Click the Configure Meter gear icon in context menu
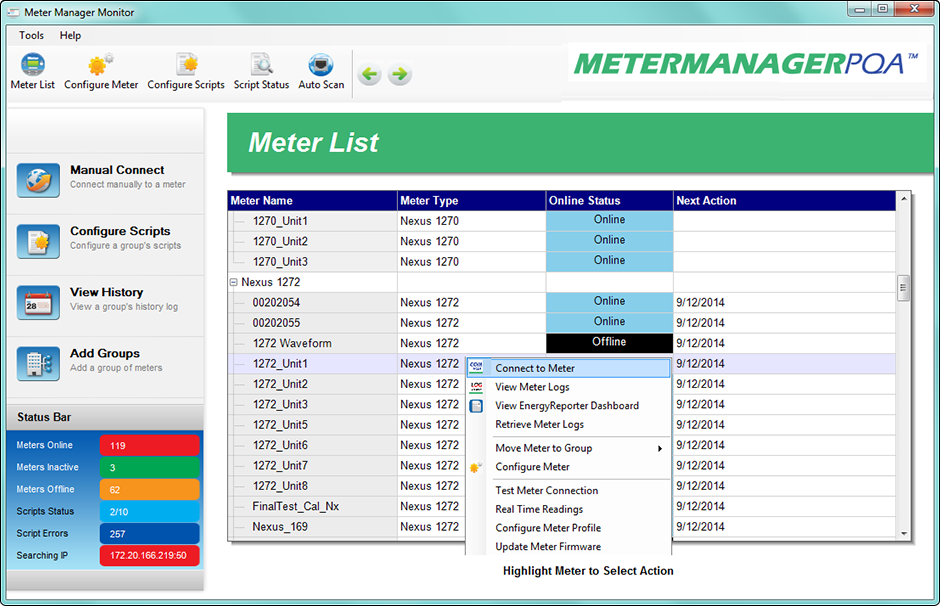 (476, 467)
